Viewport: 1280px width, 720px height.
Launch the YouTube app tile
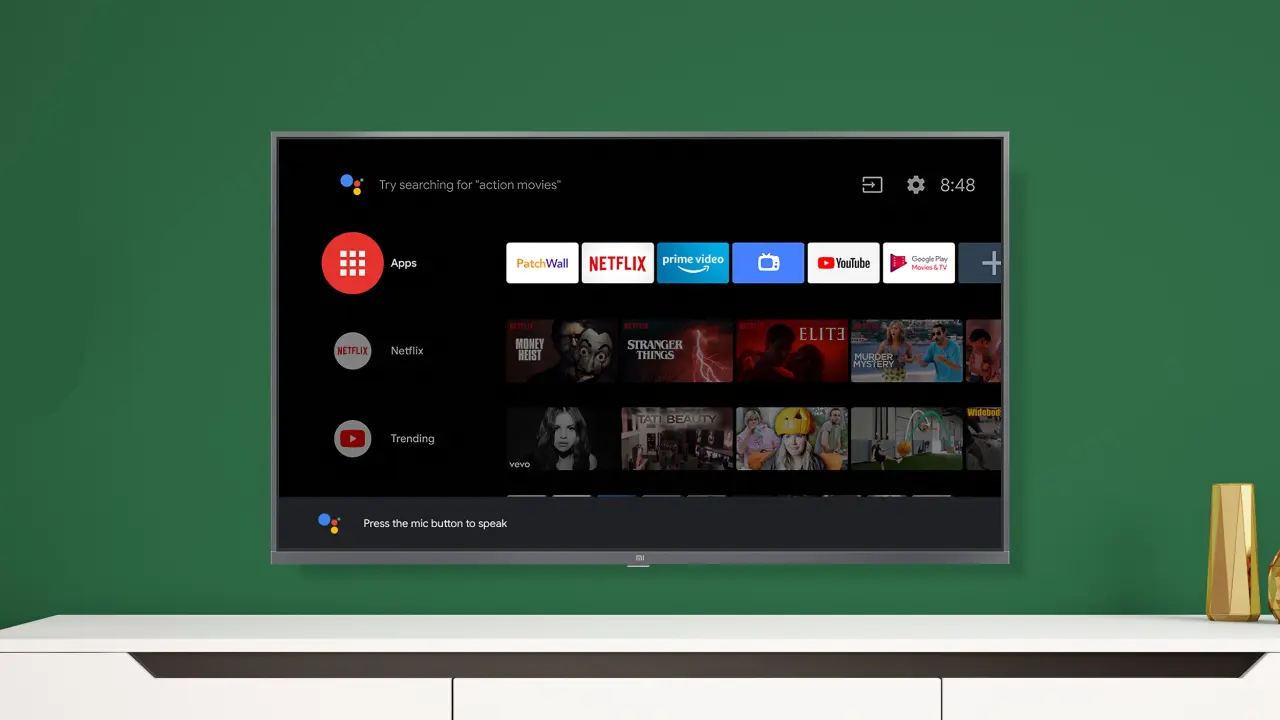pos(843,263)
